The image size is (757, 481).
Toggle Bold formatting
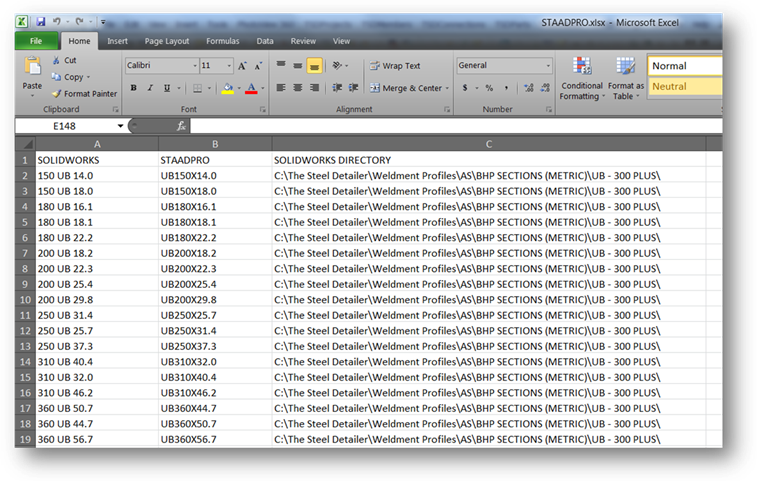[134, 88]
